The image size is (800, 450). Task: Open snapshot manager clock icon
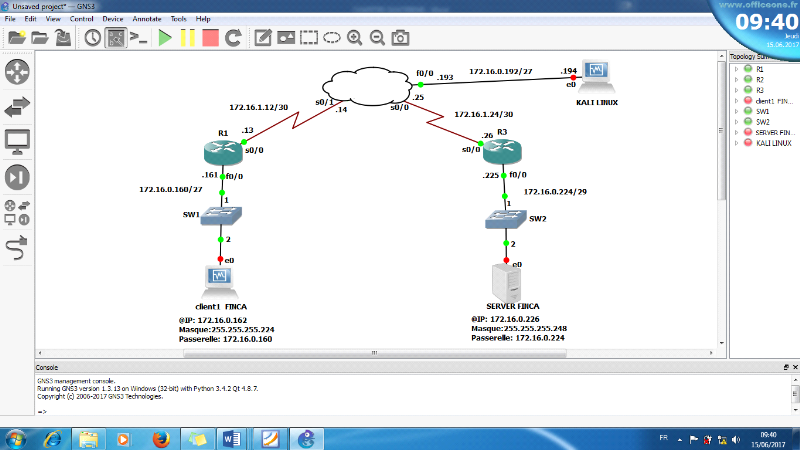click(92, 38)
